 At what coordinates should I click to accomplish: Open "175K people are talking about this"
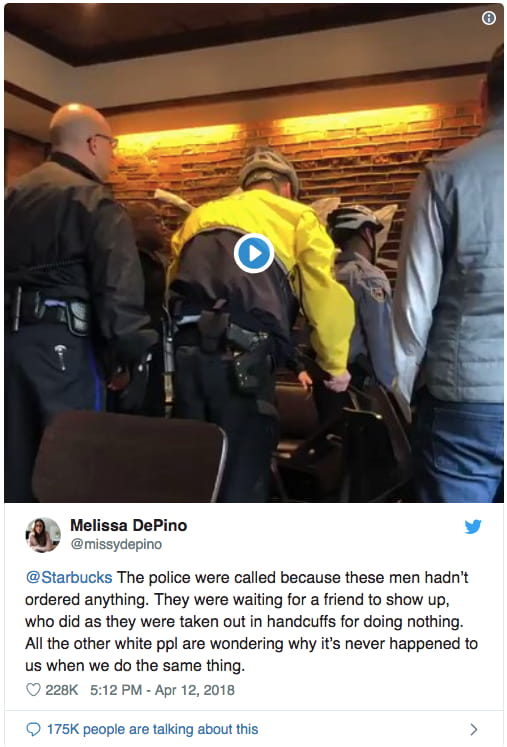(x=152, y=729)
